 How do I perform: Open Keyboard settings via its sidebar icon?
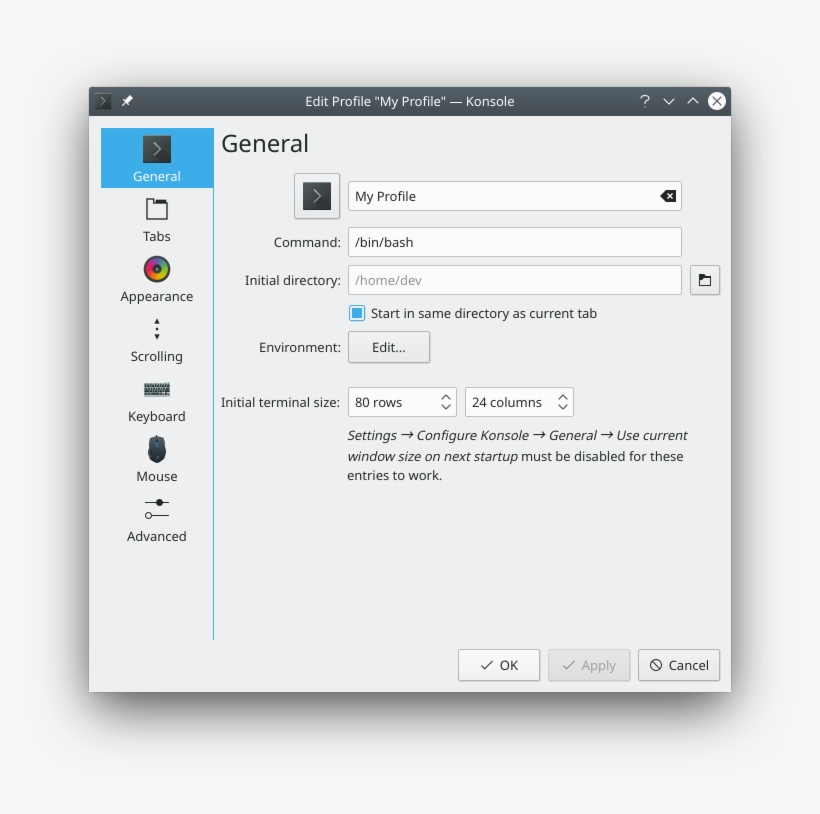[157, 389]
